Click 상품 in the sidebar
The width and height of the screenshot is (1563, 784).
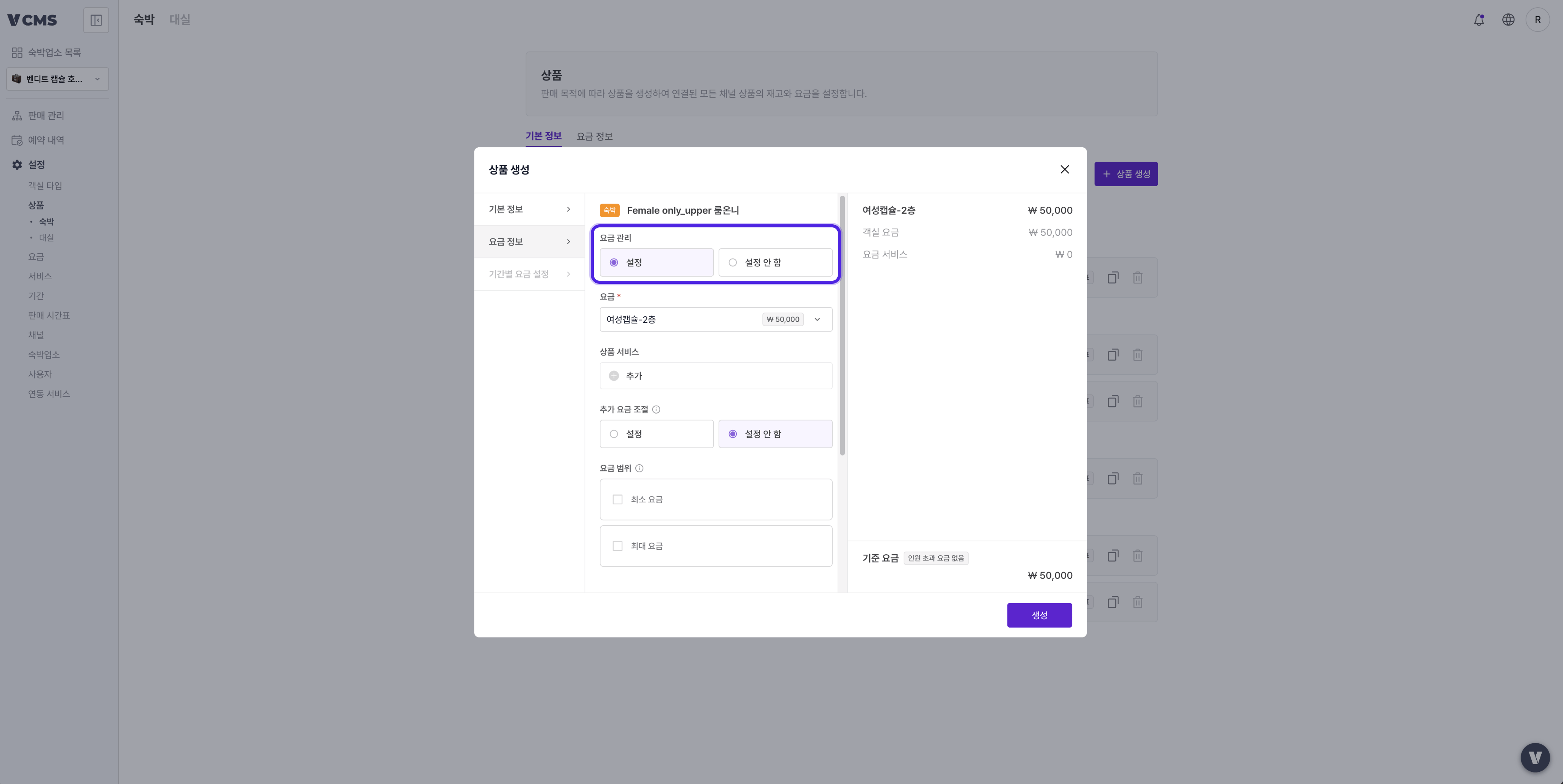(x=36, y=205)
